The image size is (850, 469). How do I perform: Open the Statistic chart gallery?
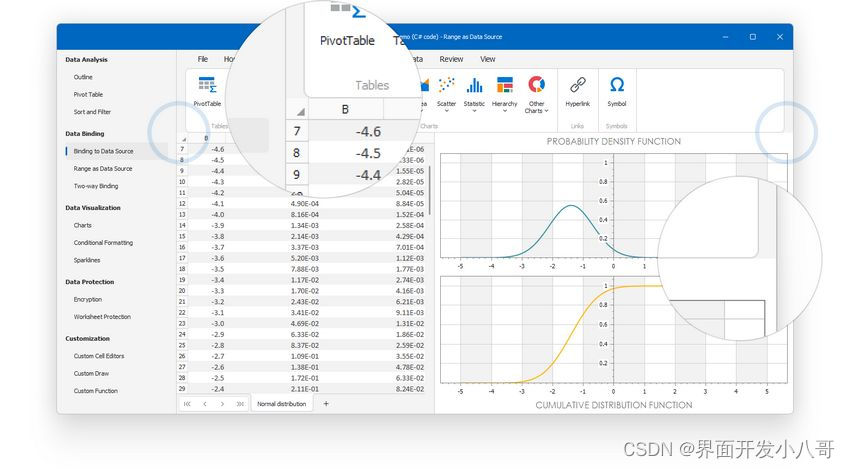pyautogui.click(x=474, y=94)
